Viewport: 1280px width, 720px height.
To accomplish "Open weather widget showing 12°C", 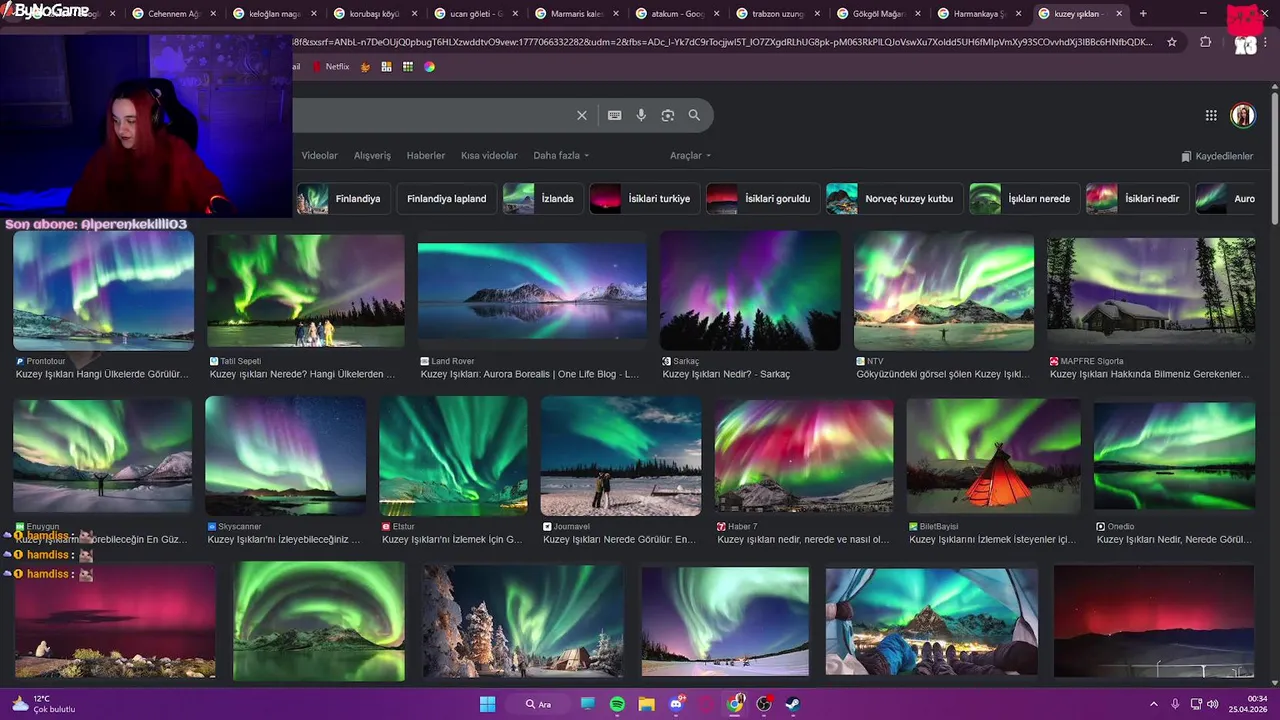I will tap(44, 704).
